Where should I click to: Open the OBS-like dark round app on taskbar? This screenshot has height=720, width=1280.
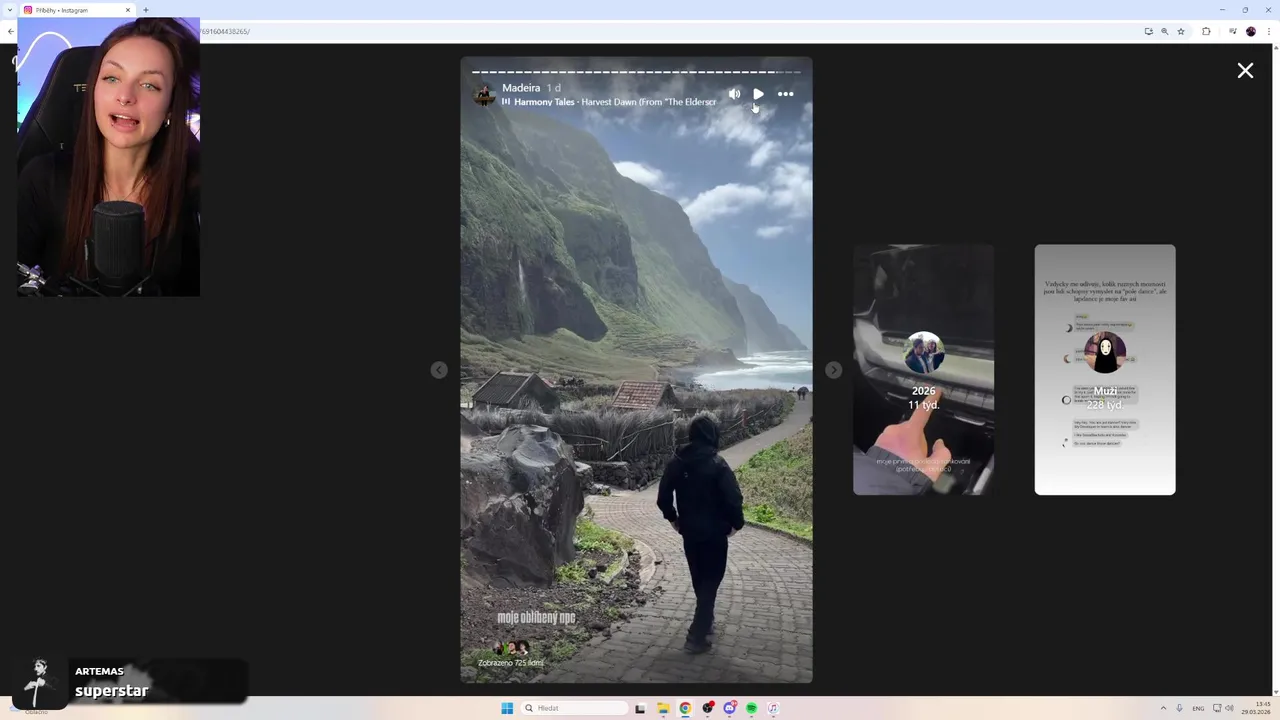[x=708, y=708]
